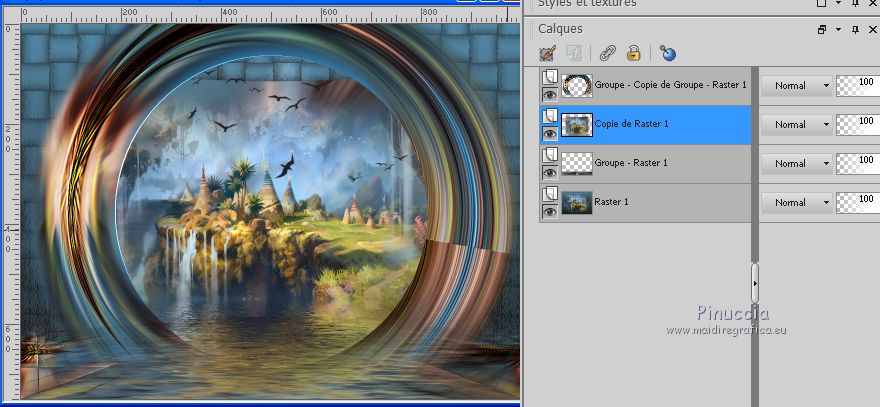Click the dark landscape thumbnail of the bottom Raster 1 row
This screenshot has width=880, height=407.
tap(577, 203)
